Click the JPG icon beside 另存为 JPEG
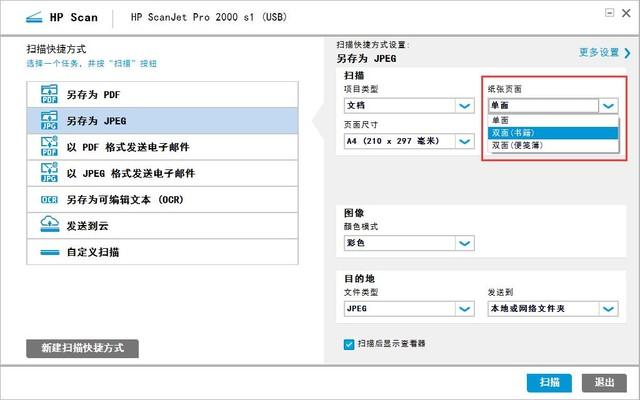Viewport: 640px width, 400px height. [49, 120]
